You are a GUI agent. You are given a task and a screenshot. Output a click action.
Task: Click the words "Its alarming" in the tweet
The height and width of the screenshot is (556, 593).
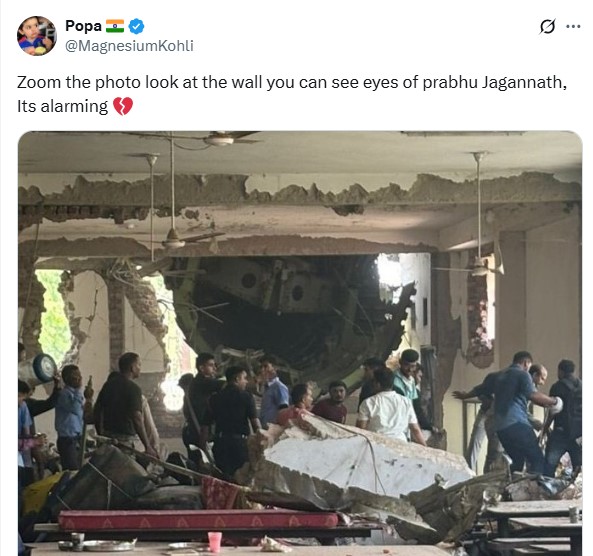point(62,106)
